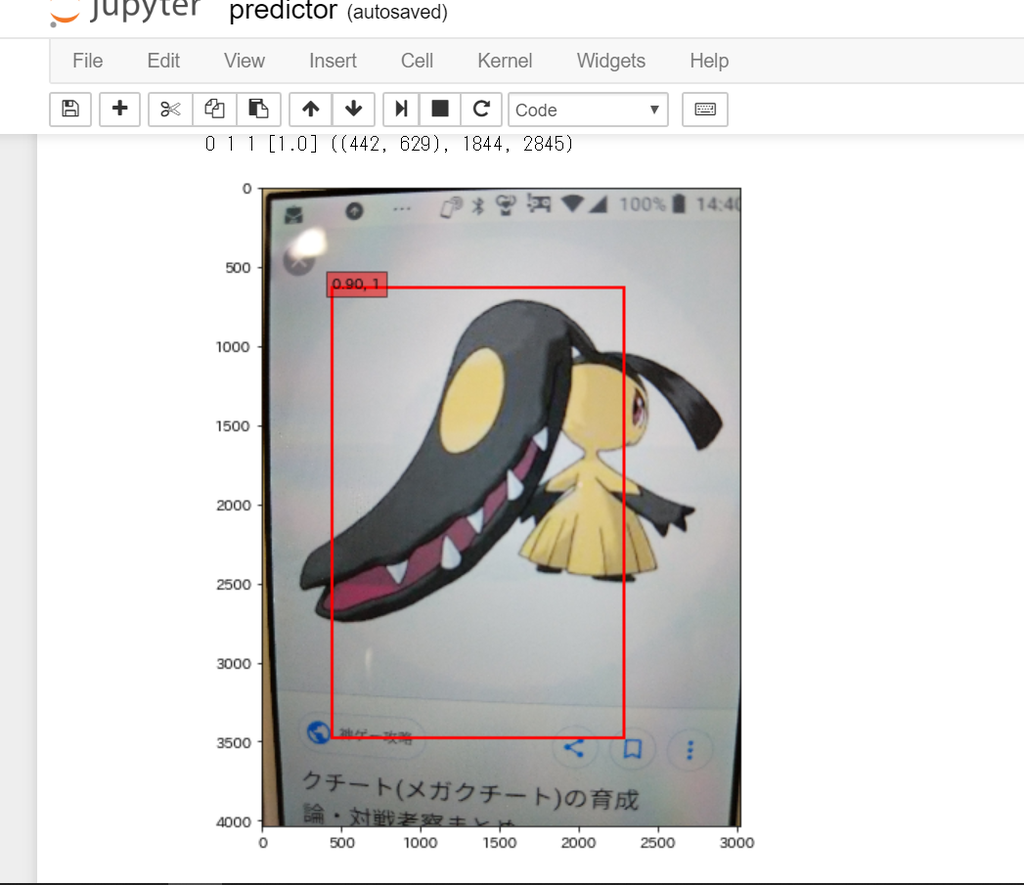Restart the kernel with circular arrow

click(x=481, y=109)
